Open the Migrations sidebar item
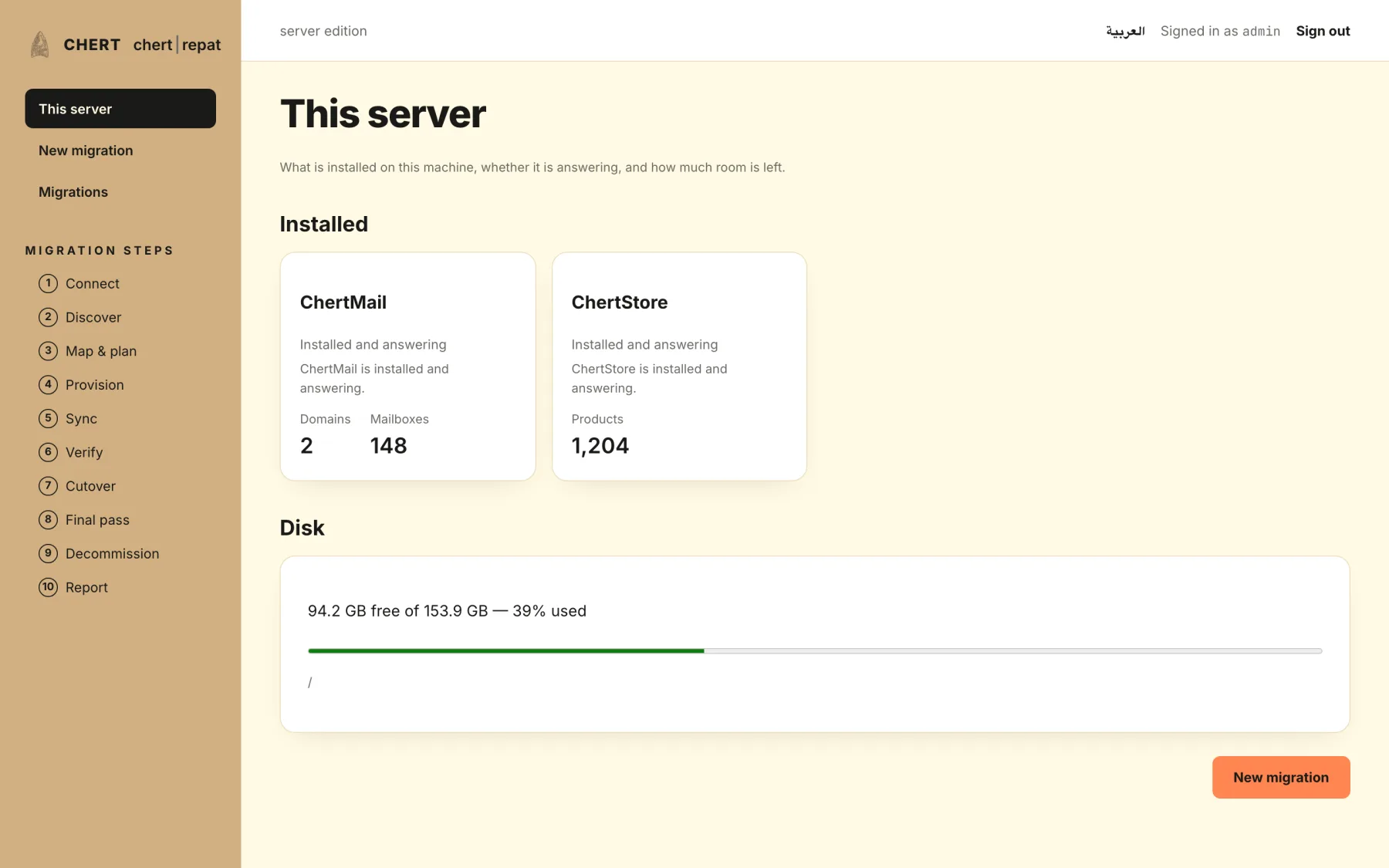Screen dimensions: 1389x868 coord(120,192)
